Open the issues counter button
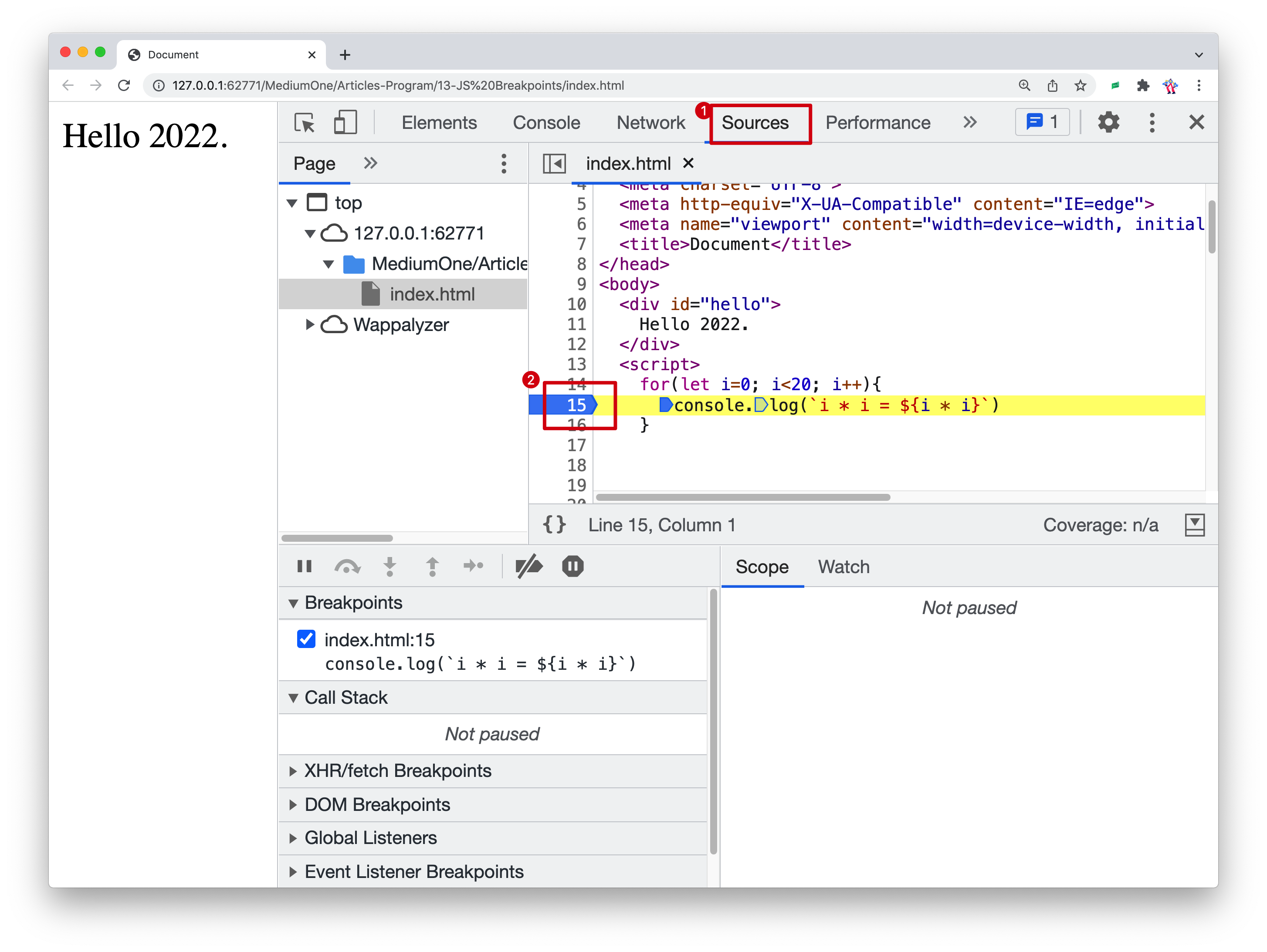 1042,122
